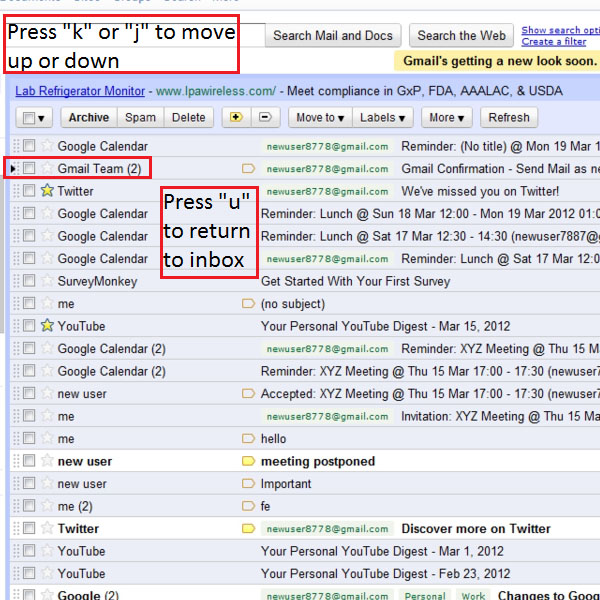The width and height of the screenshot is (600, 600).
Task: Star the SurveyMonkey email
Action: [x=47, y=280]
